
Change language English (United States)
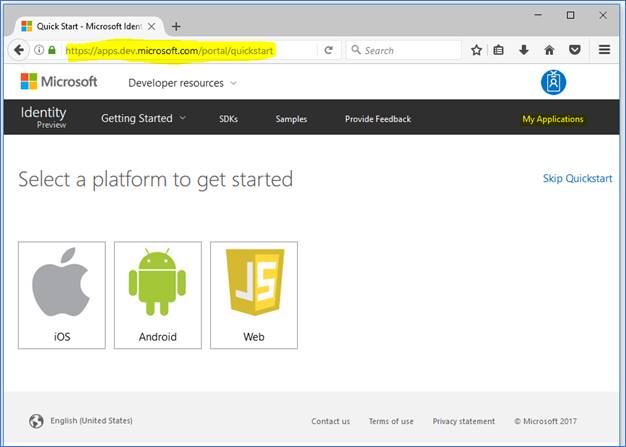[91, 421]
